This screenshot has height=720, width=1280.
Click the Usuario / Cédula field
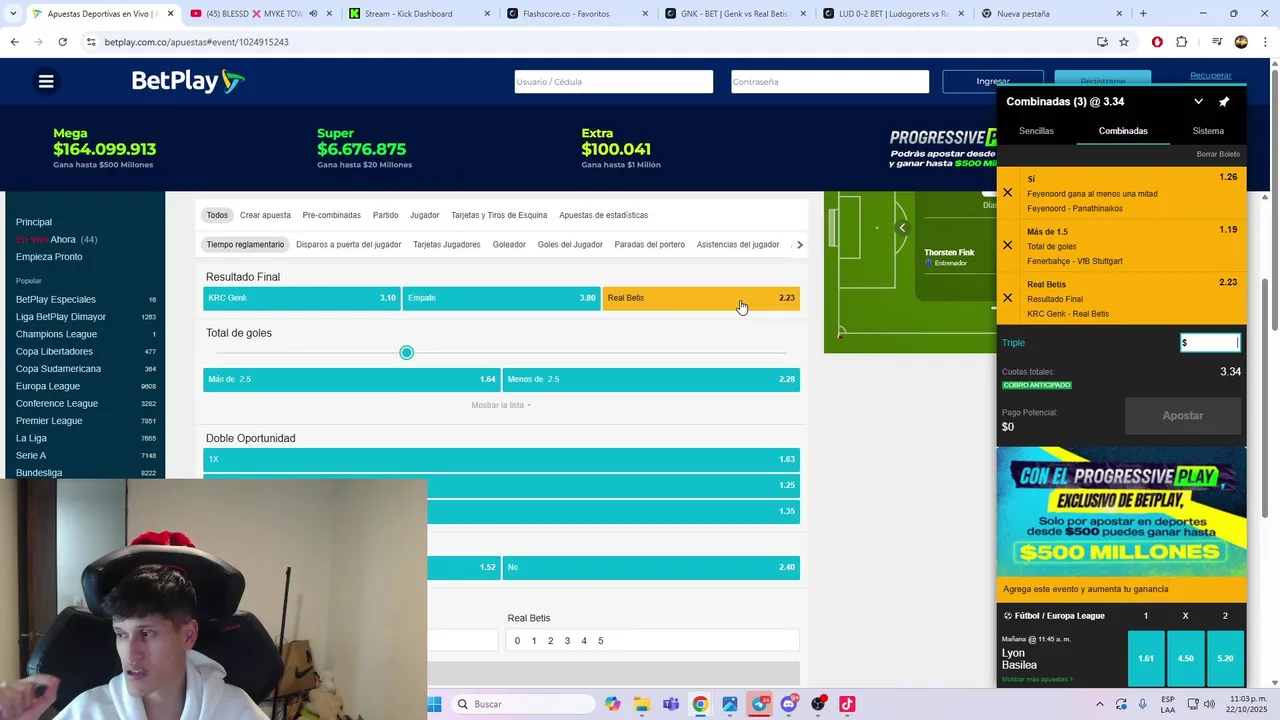(614, 82)
